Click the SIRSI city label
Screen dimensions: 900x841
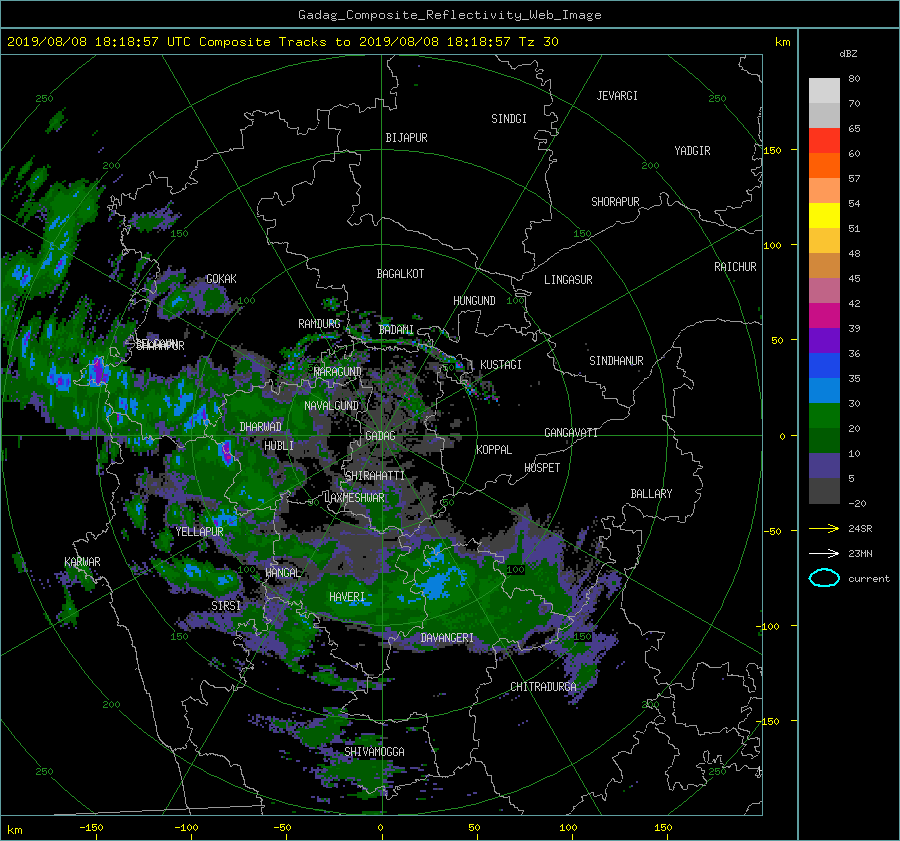226,606
